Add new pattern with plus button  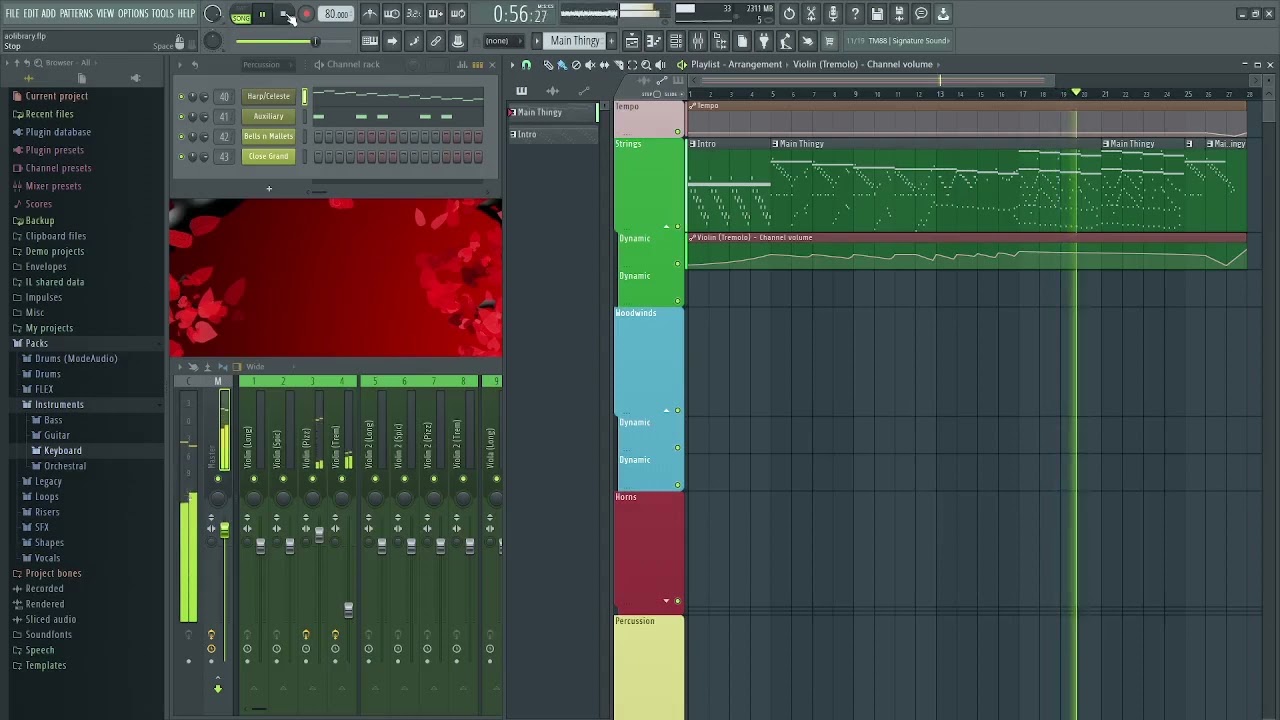pos(614,41)
